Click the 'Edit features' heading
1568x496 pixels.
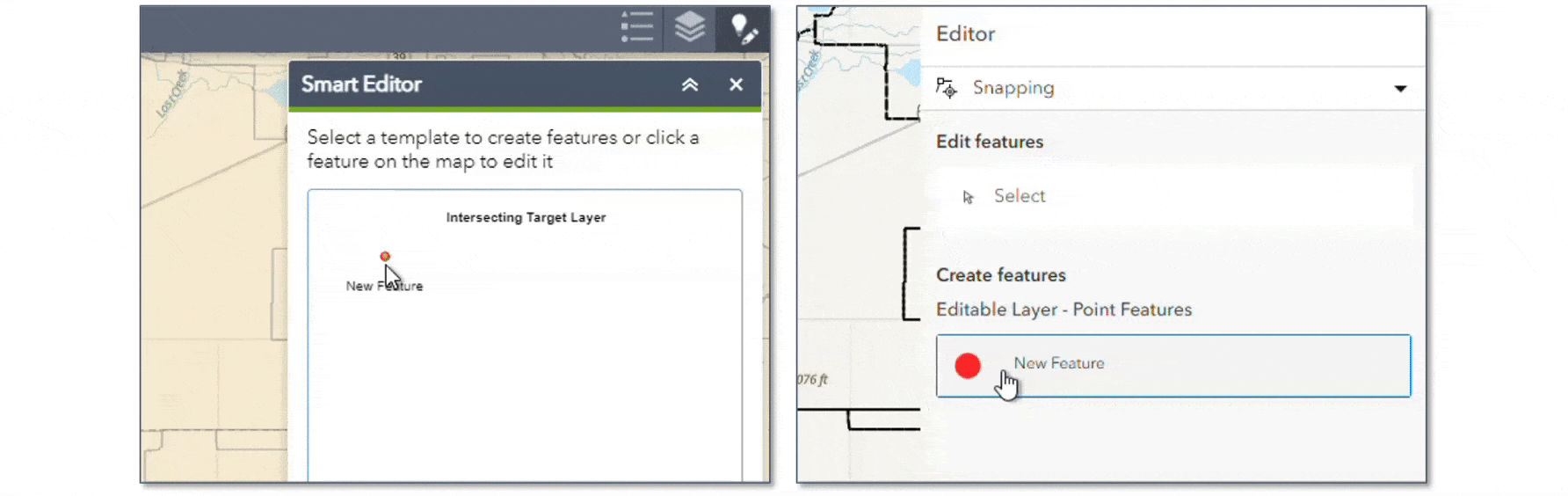pyautogui.click(x=990, y=142)
